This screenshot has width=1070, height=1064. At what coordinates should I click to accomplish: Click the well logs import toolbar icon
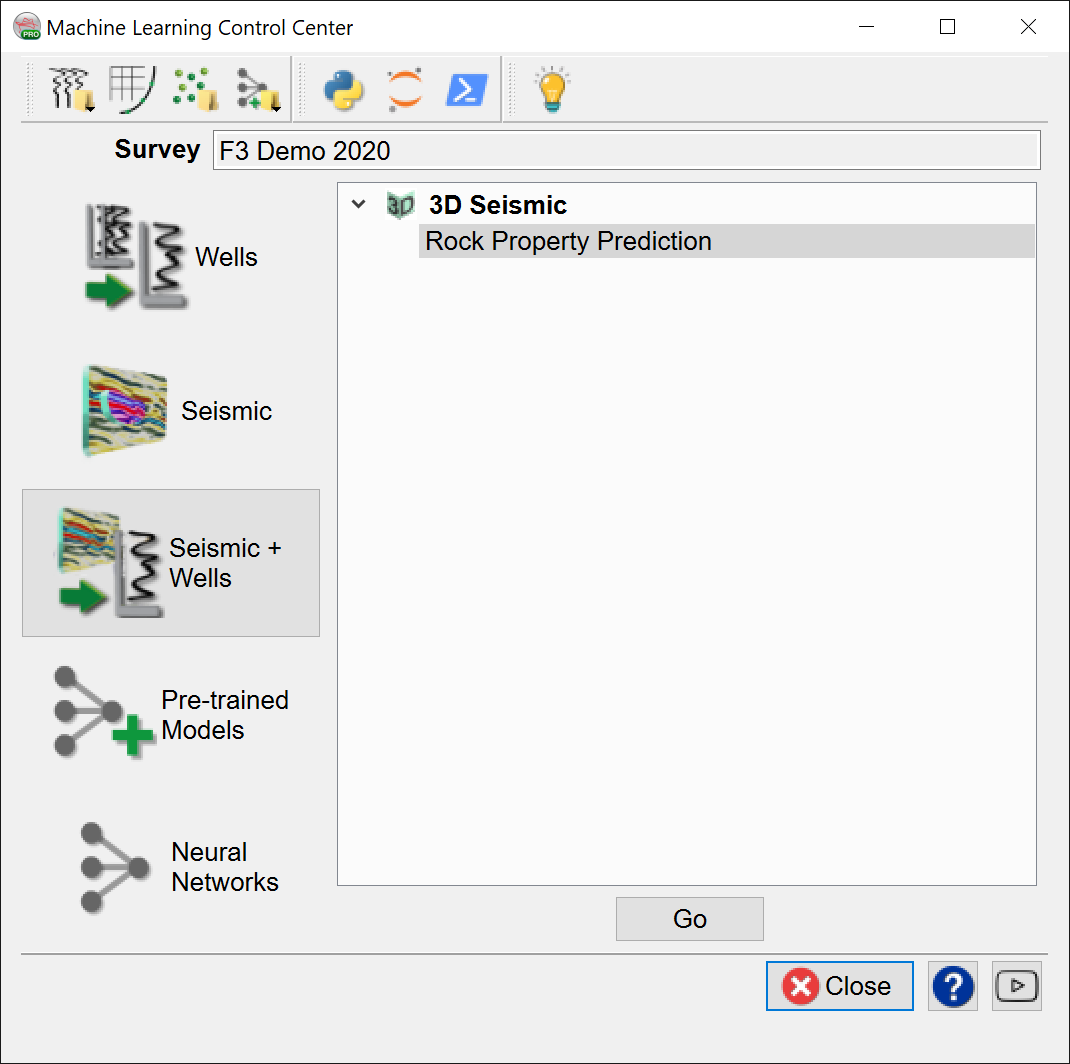pos(72,90)
